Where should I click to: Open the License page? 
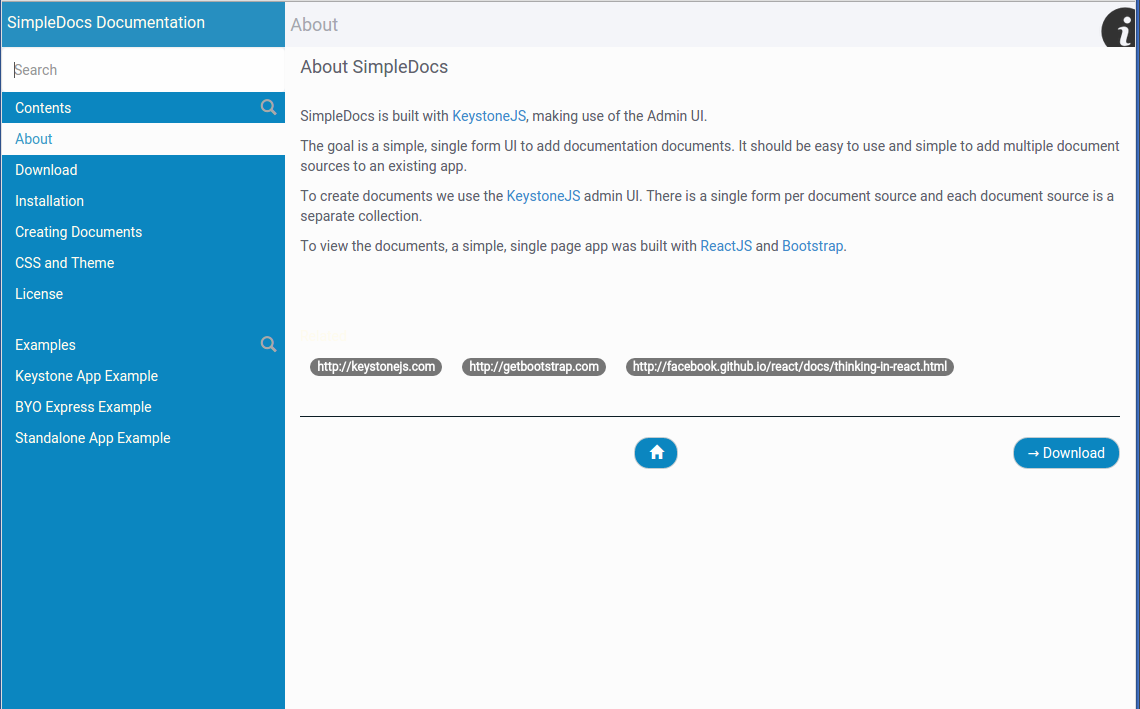[x=143, y=294]
